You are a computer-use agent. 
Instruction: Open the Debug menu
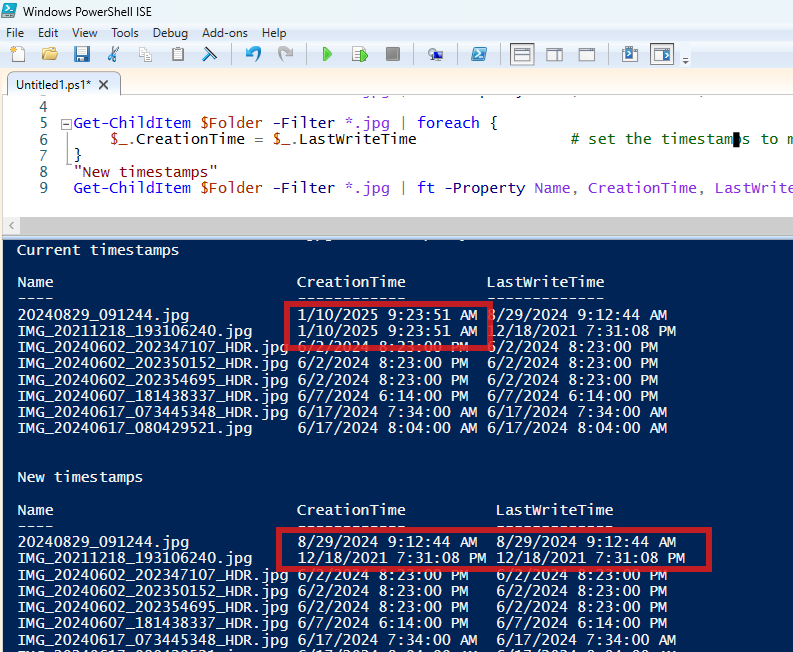[x=170, y=33]
